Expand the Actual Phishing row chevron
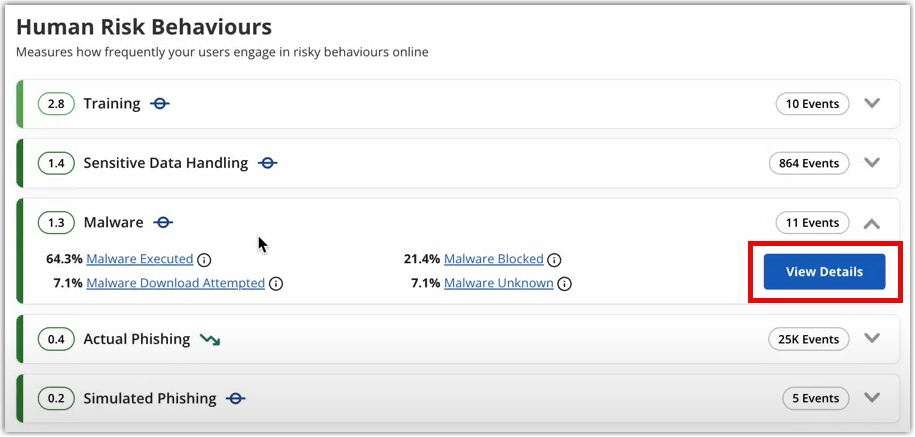Screen dimensions: 915x437 click(x=872, y=338)
